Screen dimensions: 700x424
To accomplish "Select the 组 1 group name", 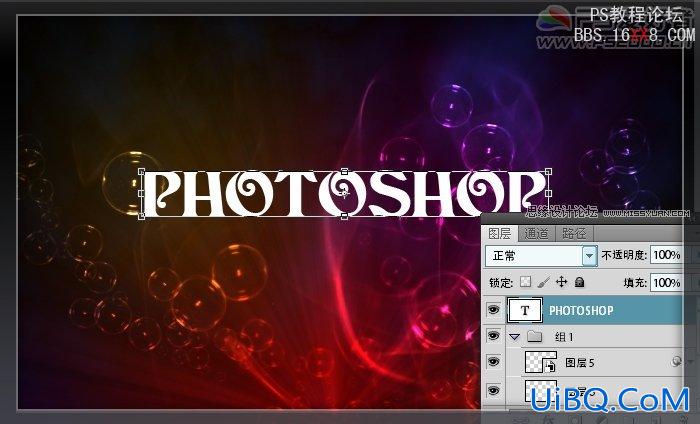I will coord(564,337).
